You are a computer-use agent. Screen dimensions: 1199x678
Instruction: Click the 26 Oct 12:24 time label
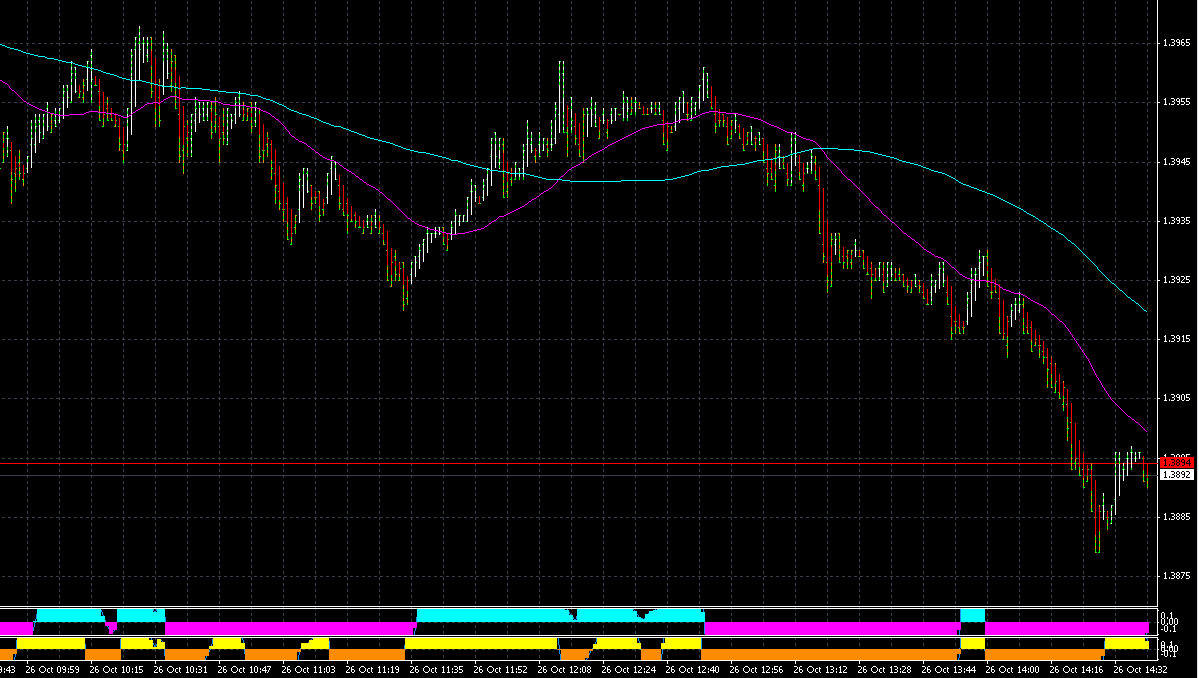629,670
